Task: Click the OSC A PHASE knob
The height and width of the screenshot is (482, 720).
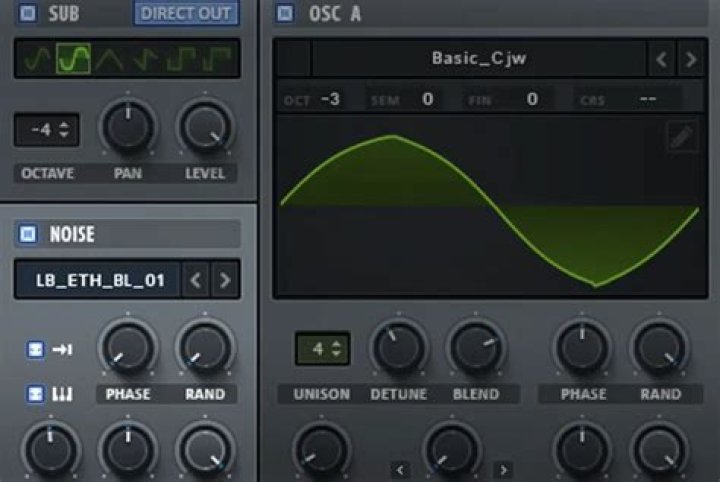Action: pyautogui.click(x=582, y=347)
